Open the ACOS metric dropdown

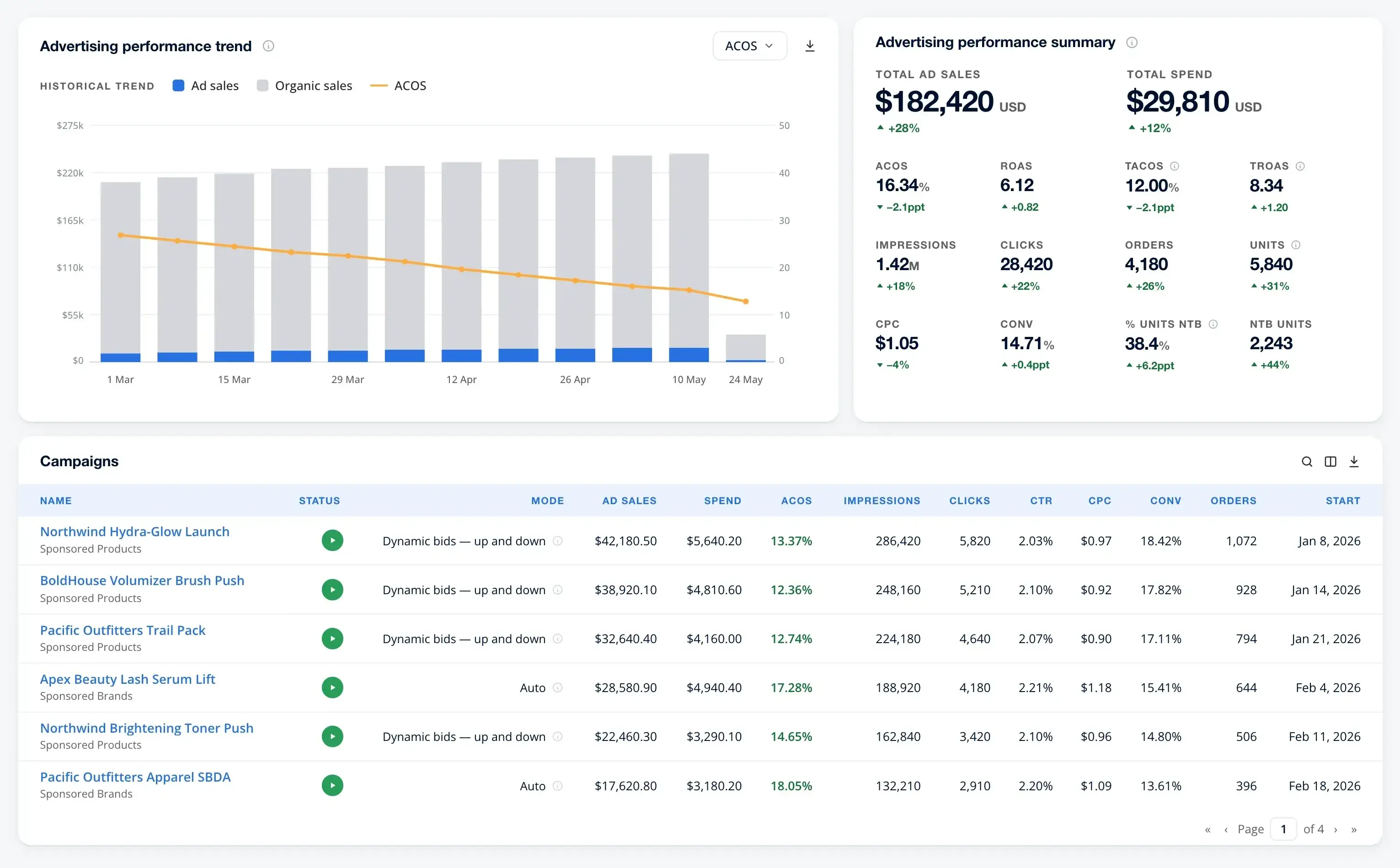tap(749, 46)
